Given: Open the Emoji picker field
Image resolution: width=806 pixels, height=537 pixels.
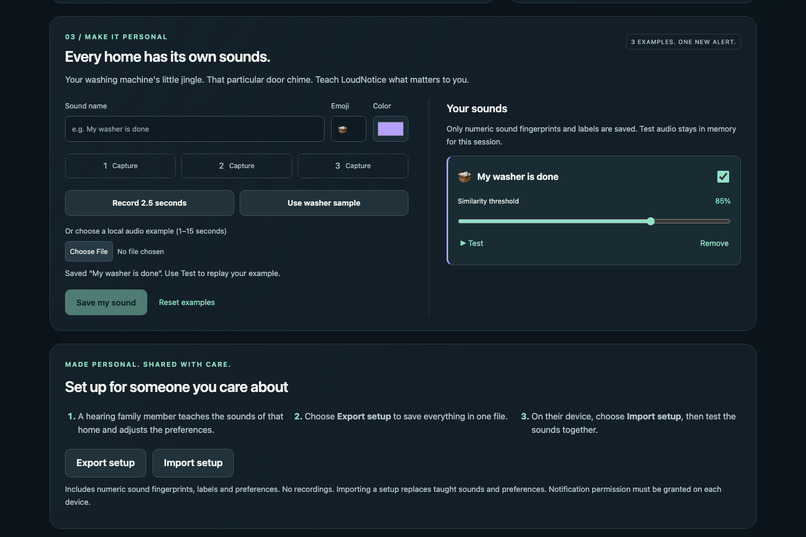Looking at the screenshot, I should click(x=349, y=129).
